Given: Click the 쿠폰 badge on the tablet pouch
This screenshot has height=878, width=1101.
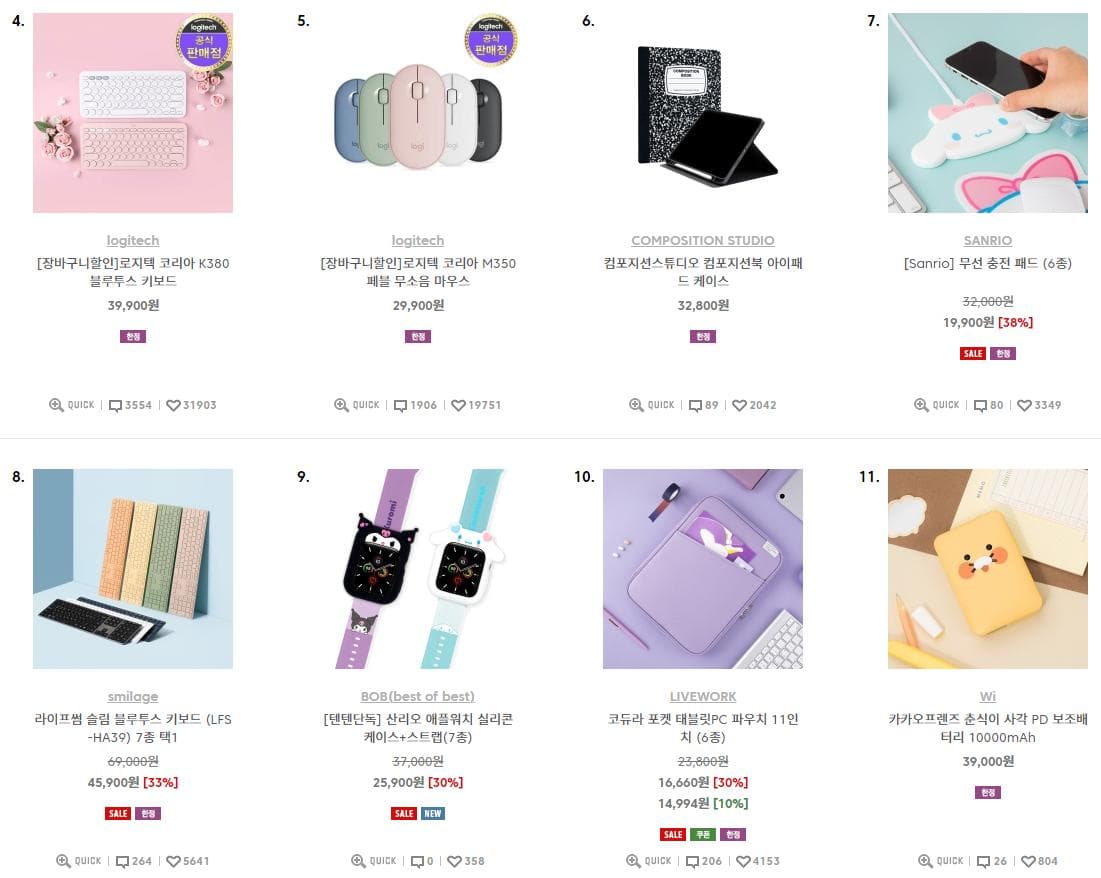Looking at the screenshot, I should click(x=702, y=834).
